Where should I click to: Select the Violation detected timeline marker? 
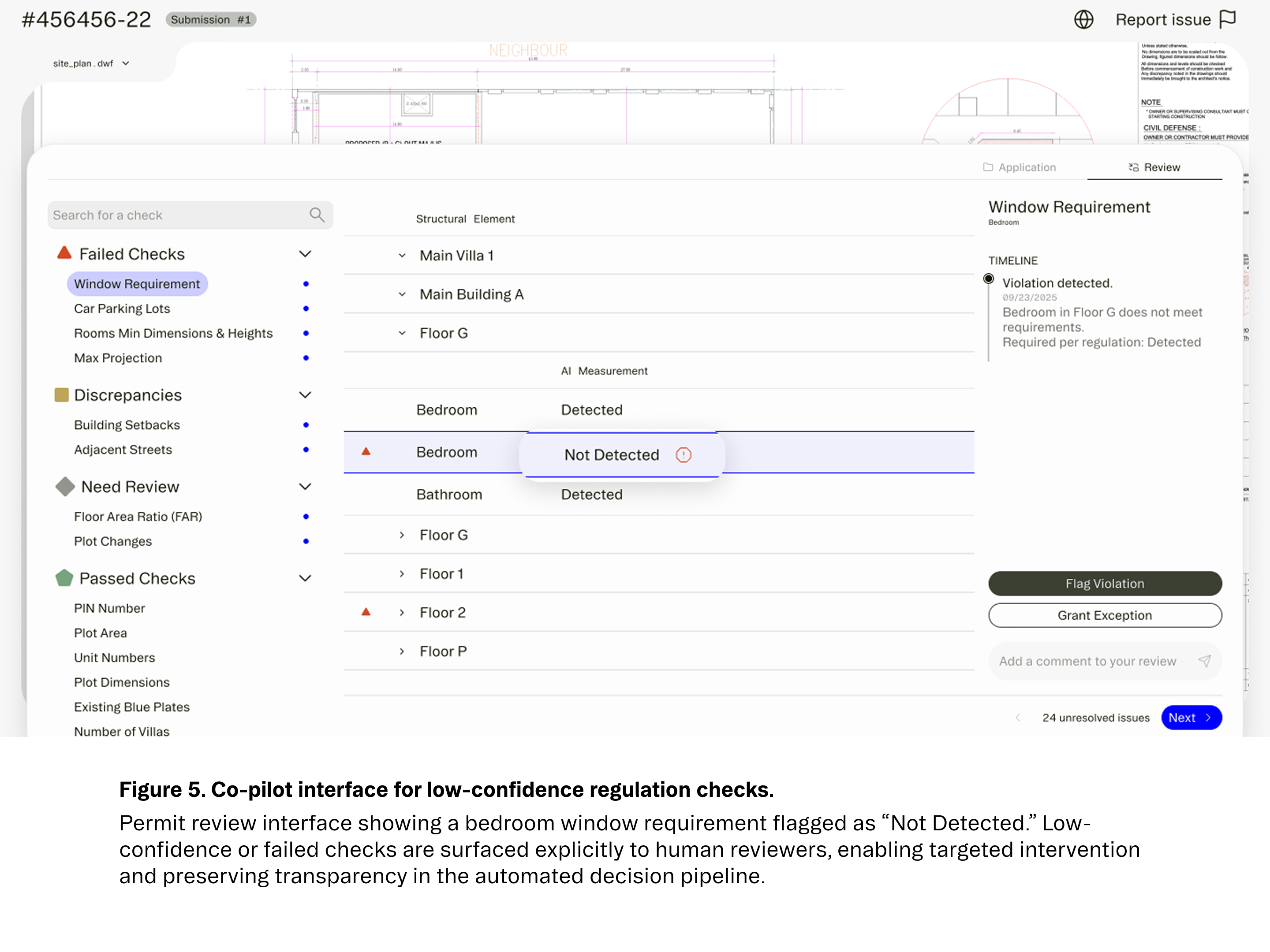click(989, 279)
